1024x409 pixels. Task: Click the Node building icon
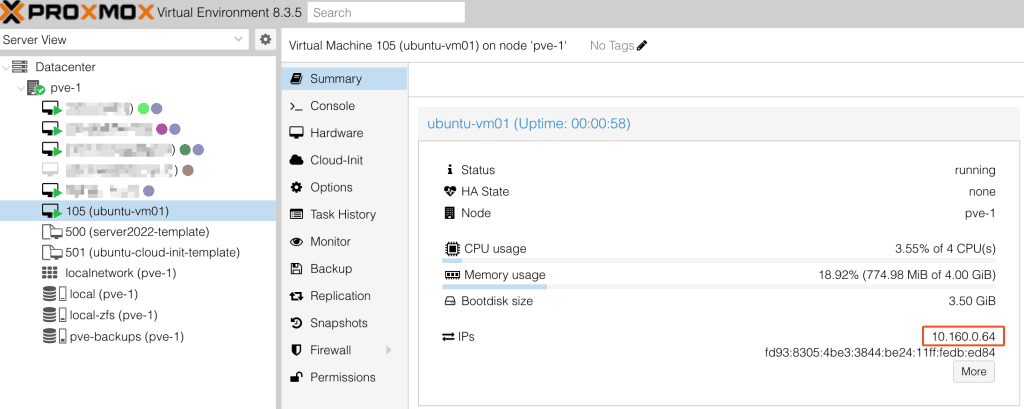[x=449, y=213]
